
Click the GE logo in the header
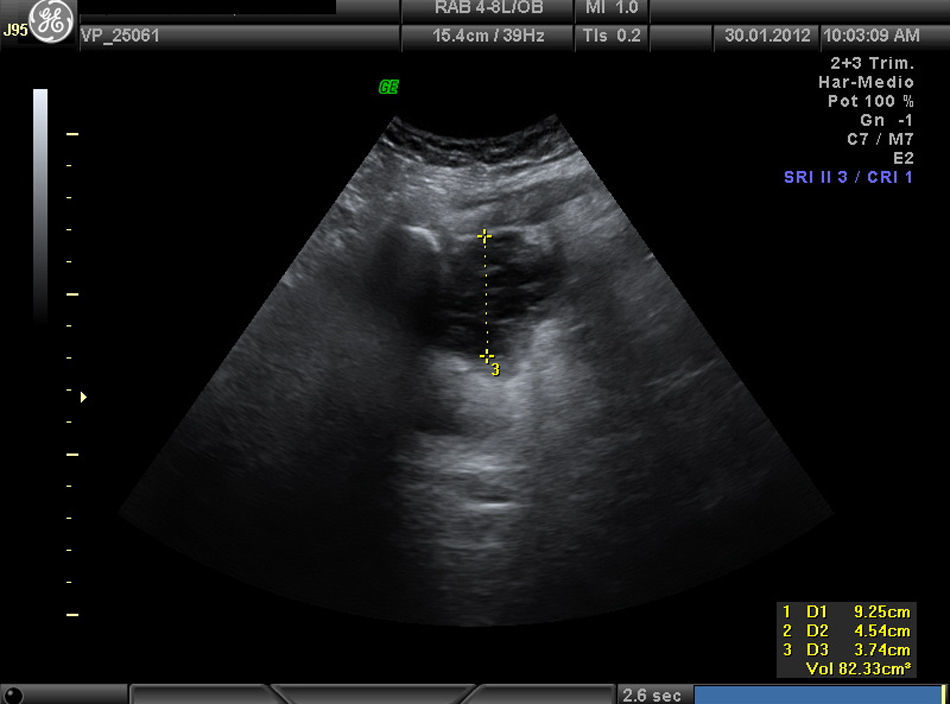click(x=51, y=22)
